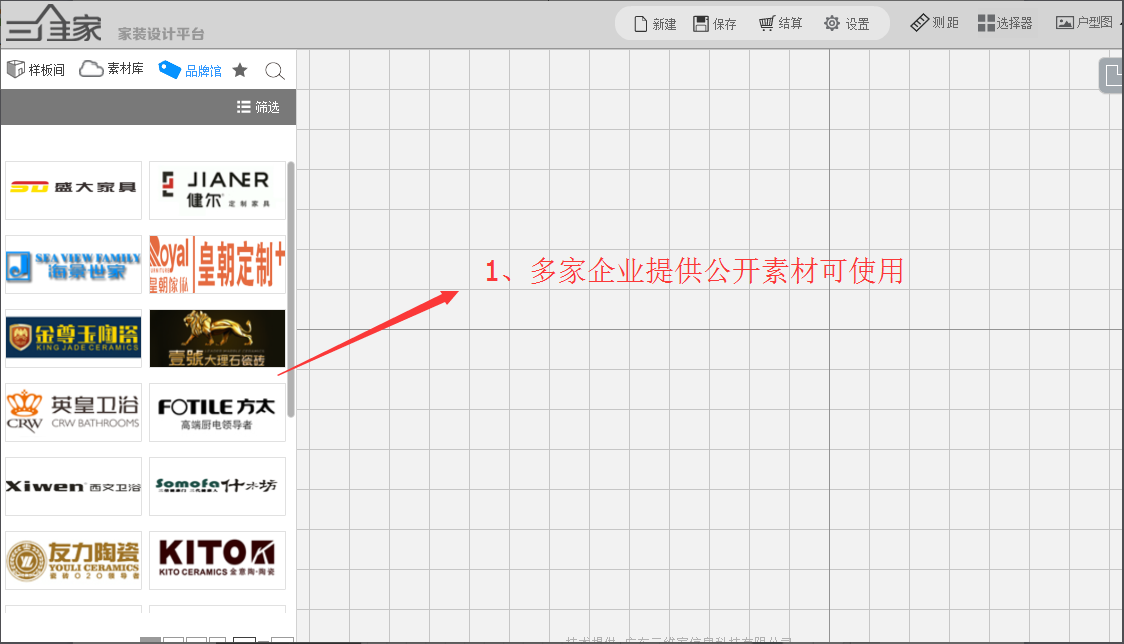Viewport: 1124px width, 644px height.
Task: Select the FOTILE 方太 brand
Action: 217,412
